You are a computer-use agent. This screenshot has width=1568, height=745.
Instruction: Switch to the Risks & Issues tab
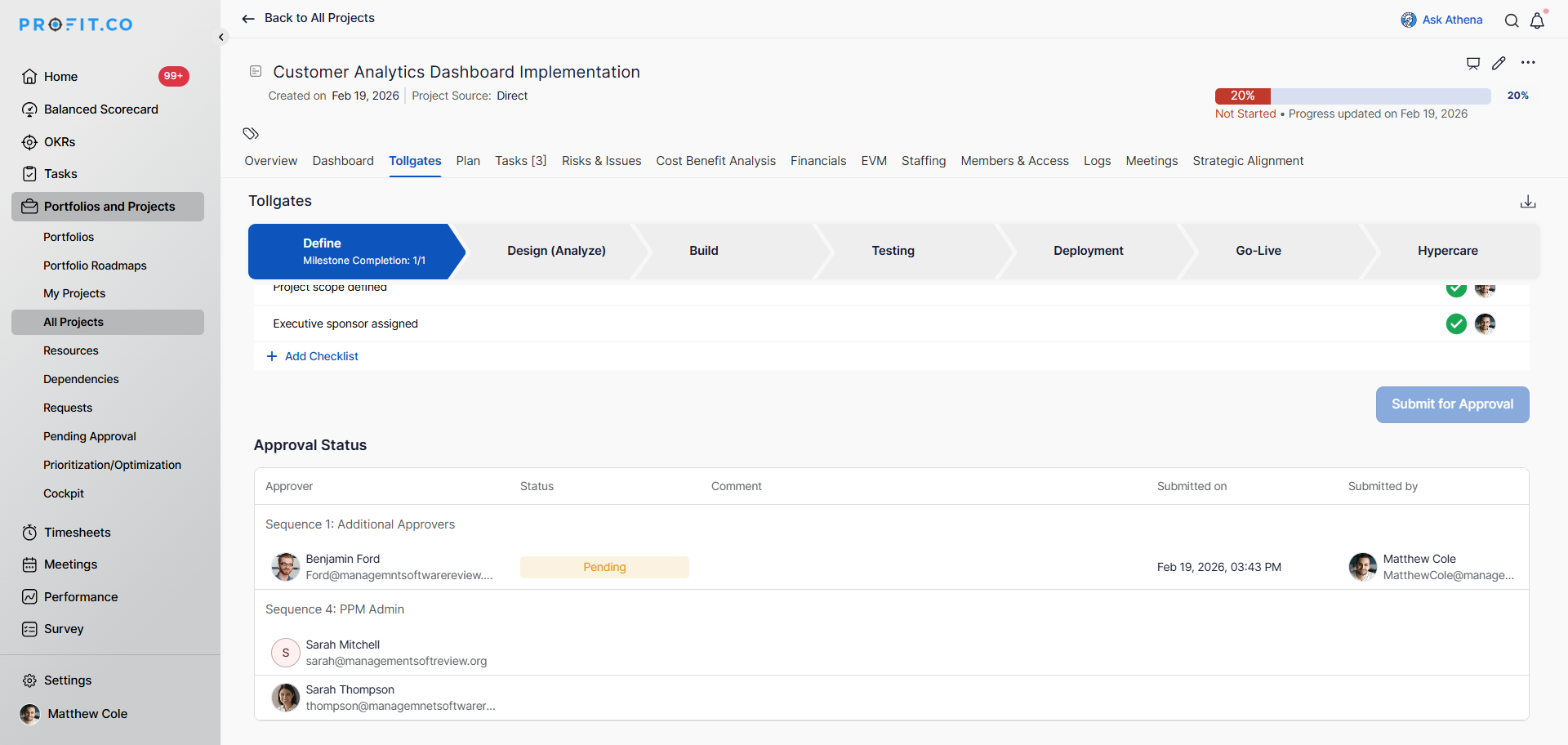[x=601, y=161]
